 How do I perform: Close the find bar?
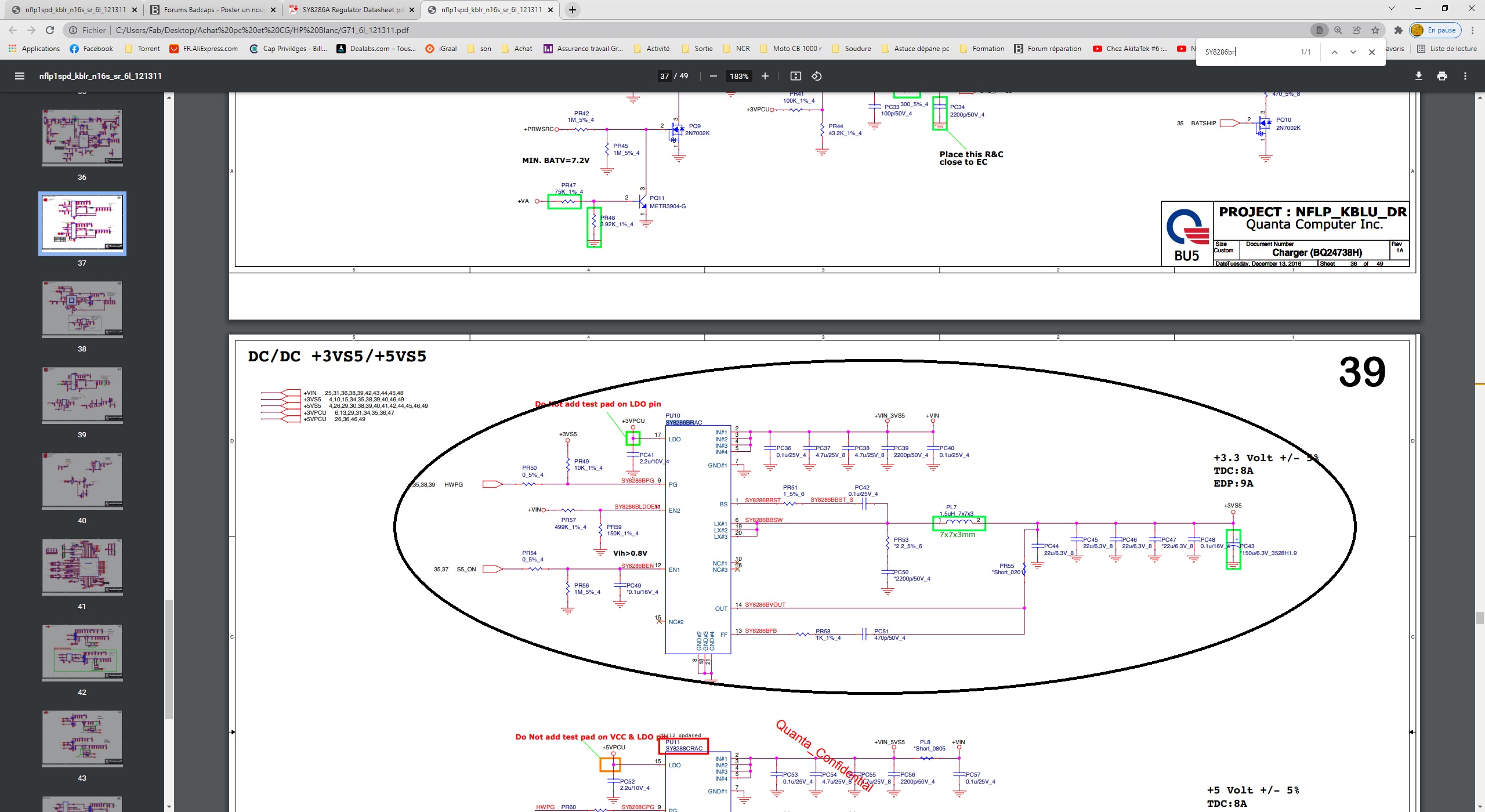[x=1372, y=52]
